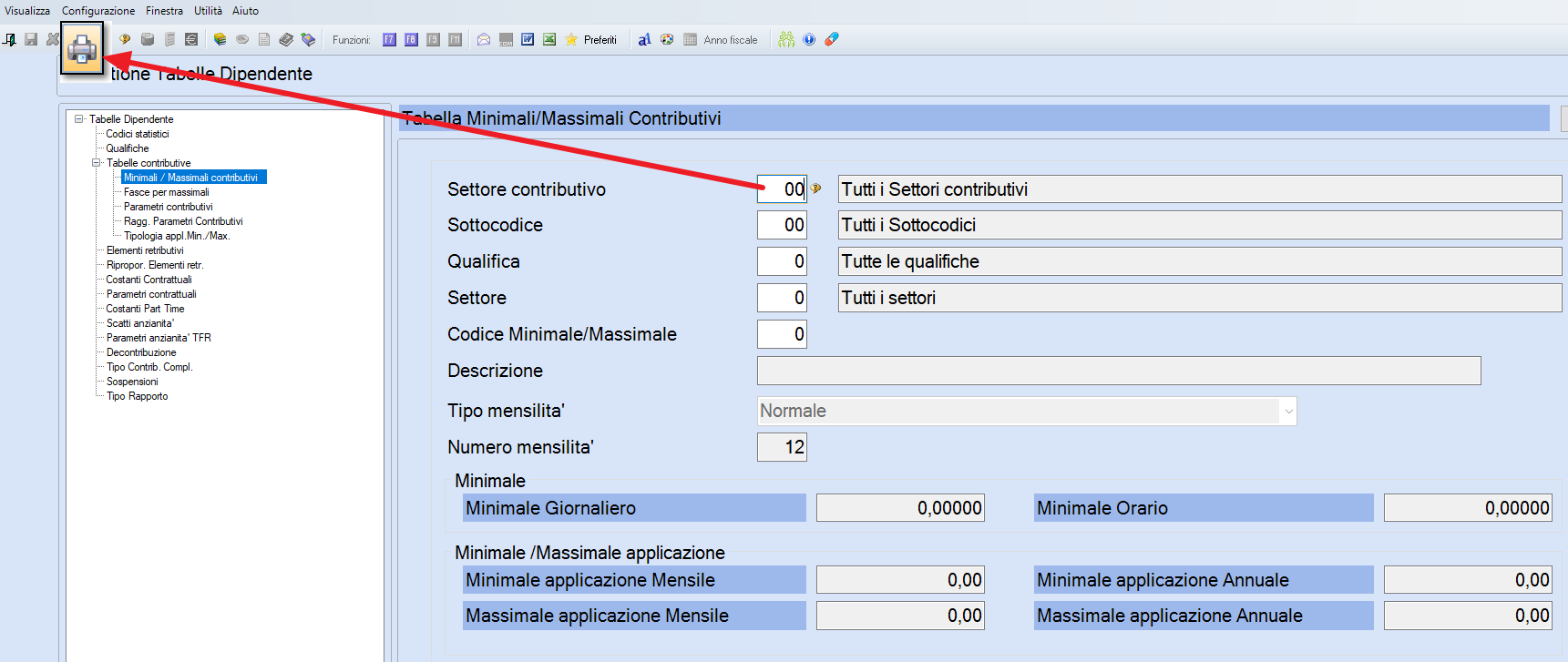Open the color palette icon
This screenshot has height=662, width=1568.
click(x=667, y=39)
